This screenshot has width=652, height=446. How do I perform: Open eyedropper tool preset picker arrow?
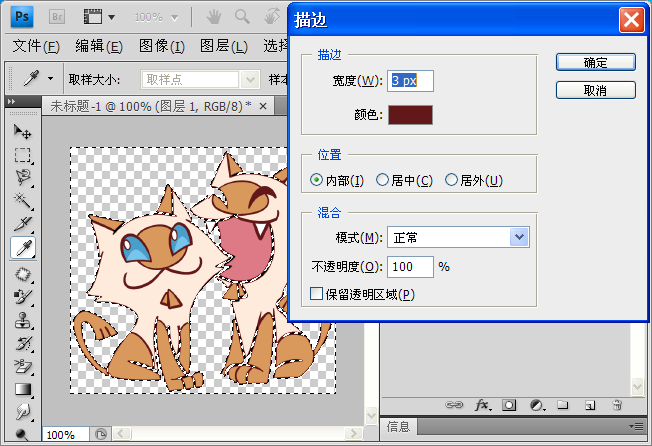[x=50, y=78]
